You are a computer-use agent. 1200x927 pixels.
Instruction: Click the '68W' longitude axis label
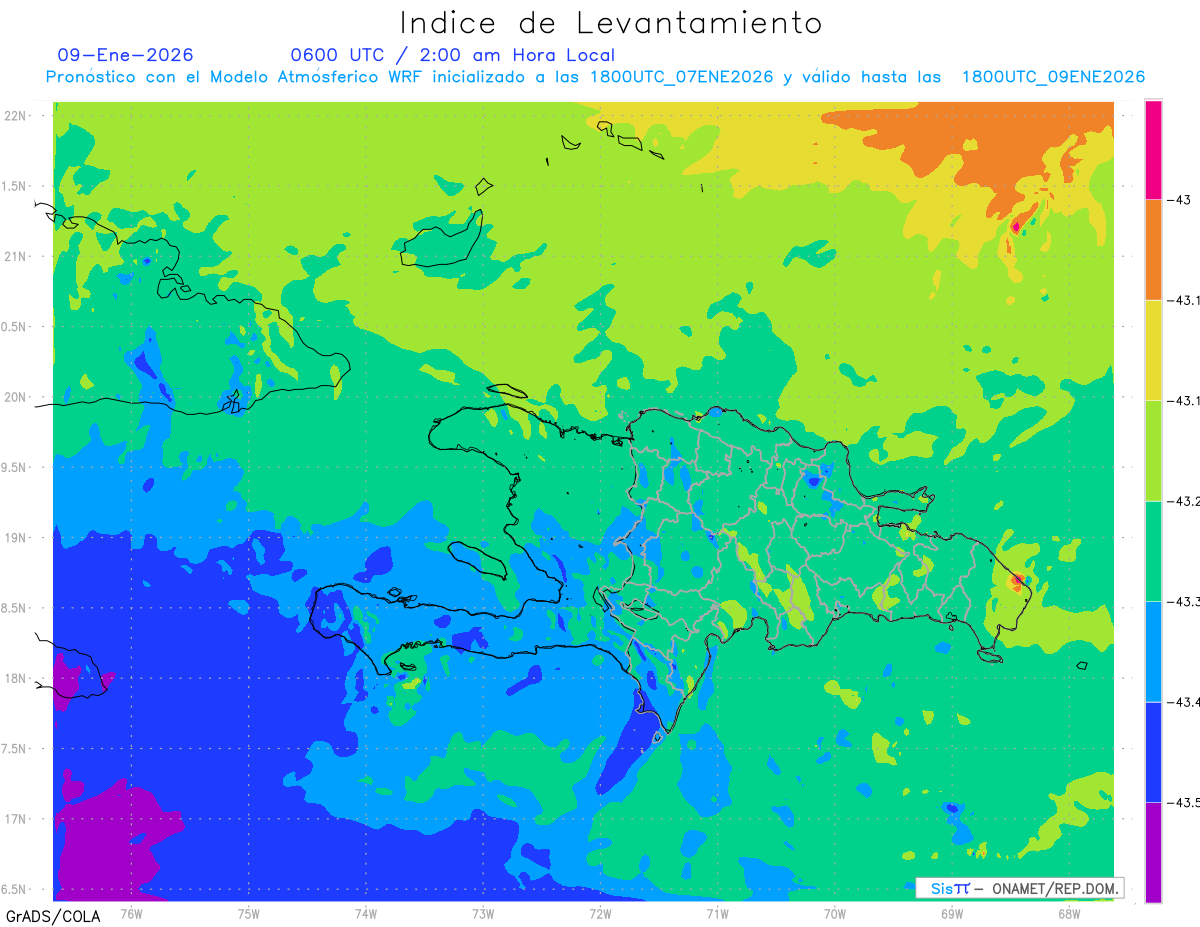coord(1069,913)
